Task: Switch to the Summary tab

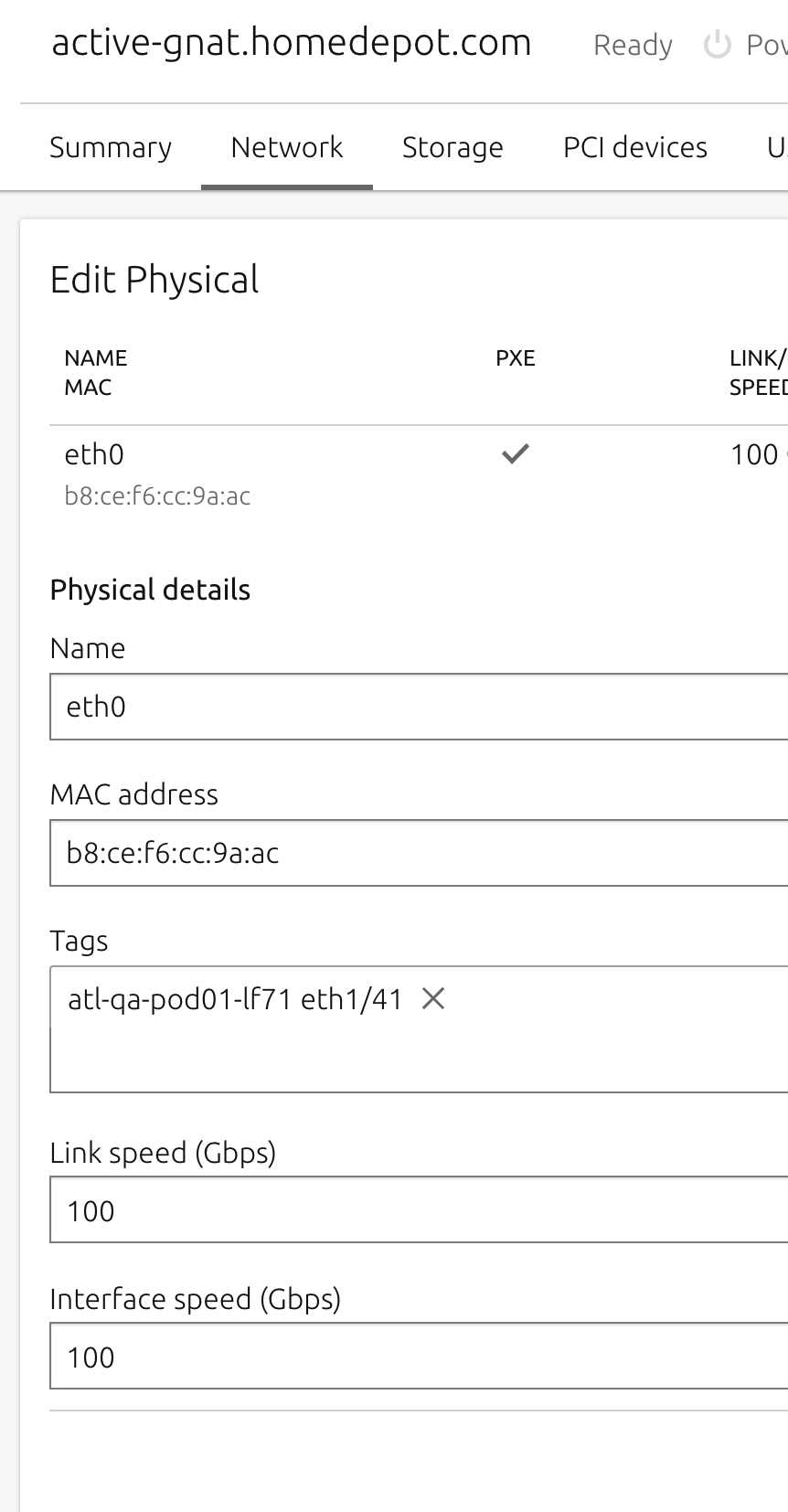Action: click(111, 147)
